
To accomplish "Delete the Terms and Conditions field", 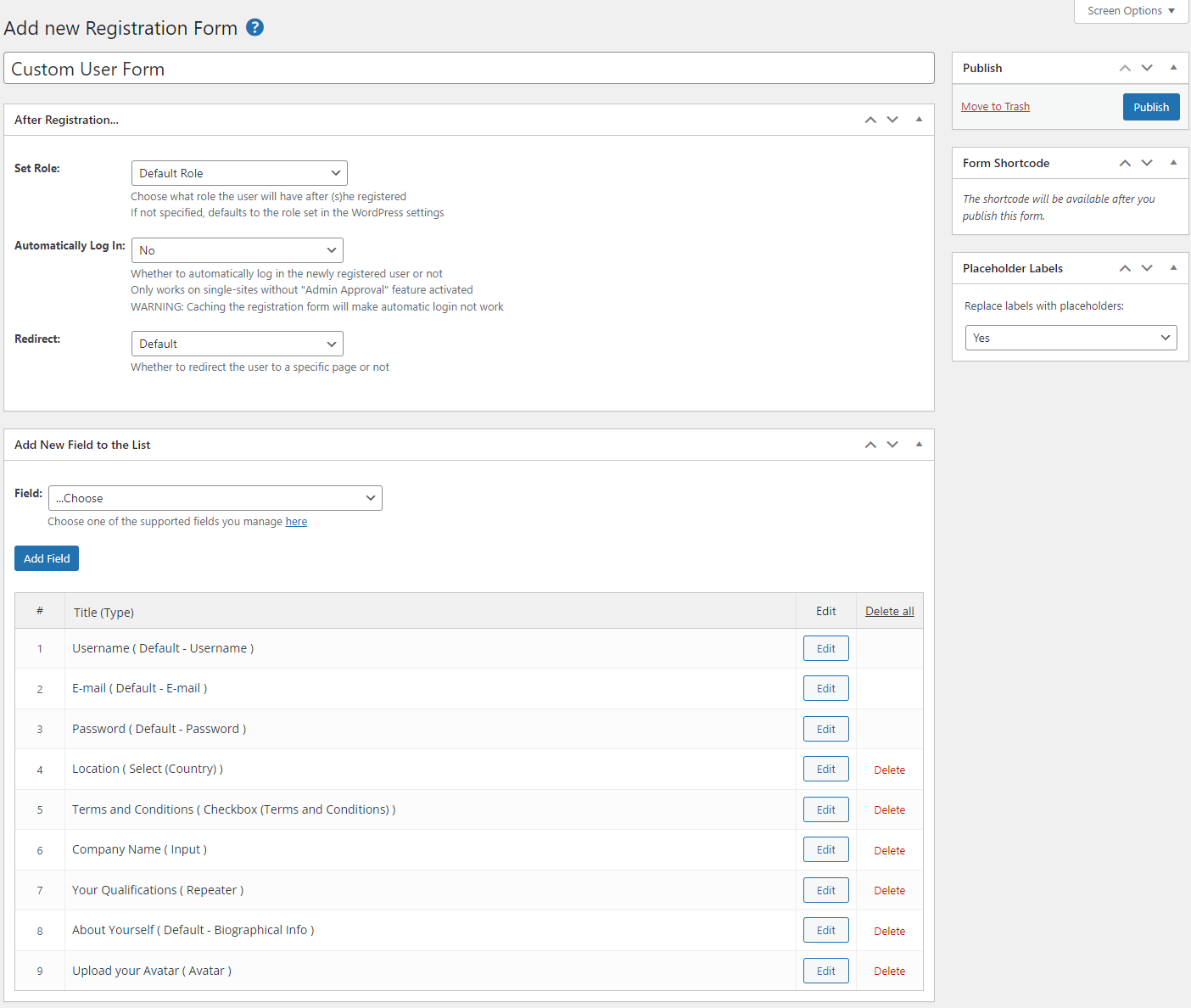I will point(890,809).
